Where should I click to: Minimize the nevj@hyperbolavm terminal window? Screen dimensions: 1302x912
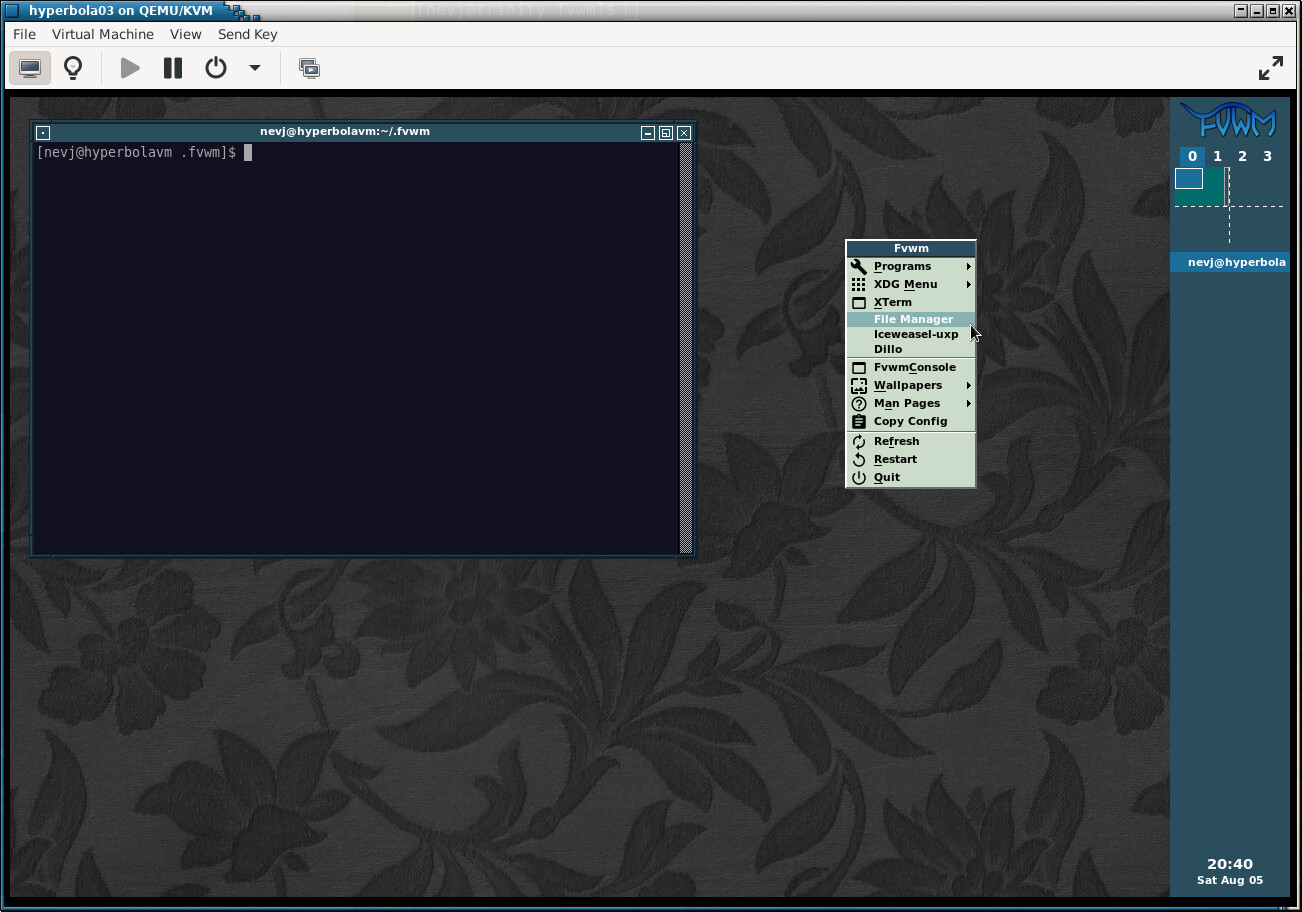tap(648, 132)
